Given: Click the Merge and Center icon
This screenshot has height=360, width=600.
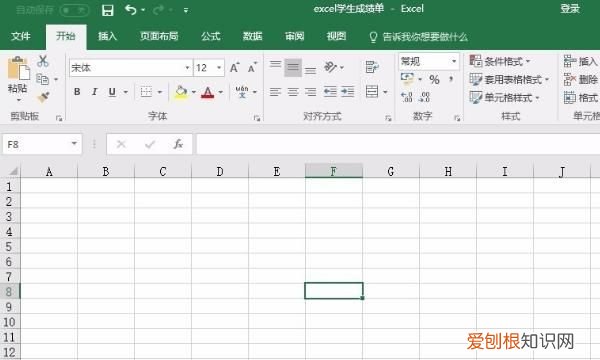Looking at the screenshot, I should click(372, 92).
